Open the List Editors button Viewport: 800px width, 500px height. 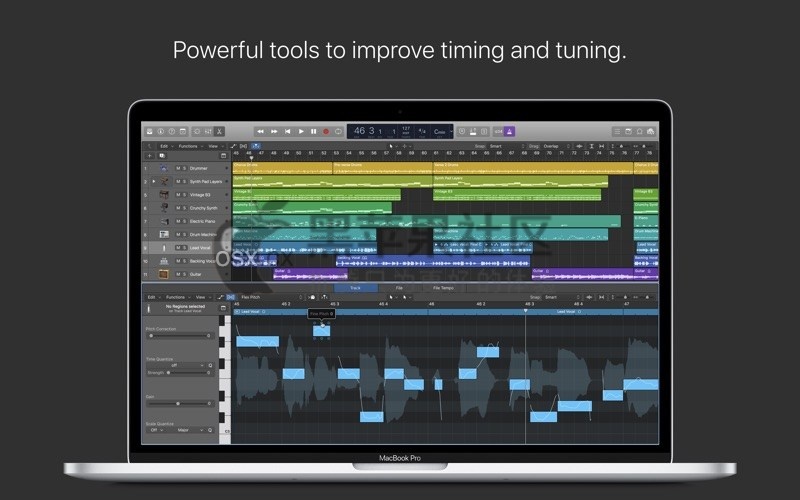pos(617,132)
